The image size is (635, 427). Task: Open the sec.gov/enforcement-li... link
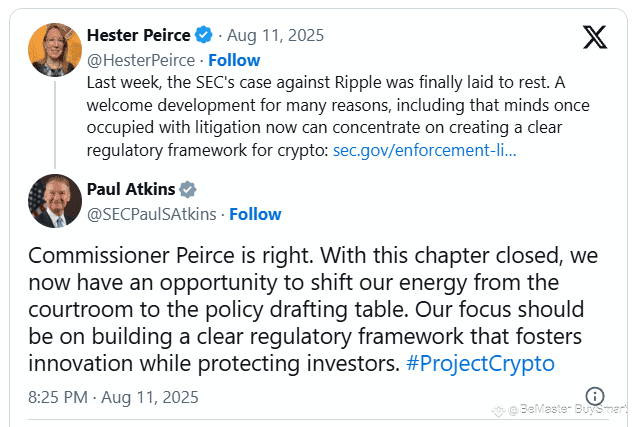click(x=424, y=150)
